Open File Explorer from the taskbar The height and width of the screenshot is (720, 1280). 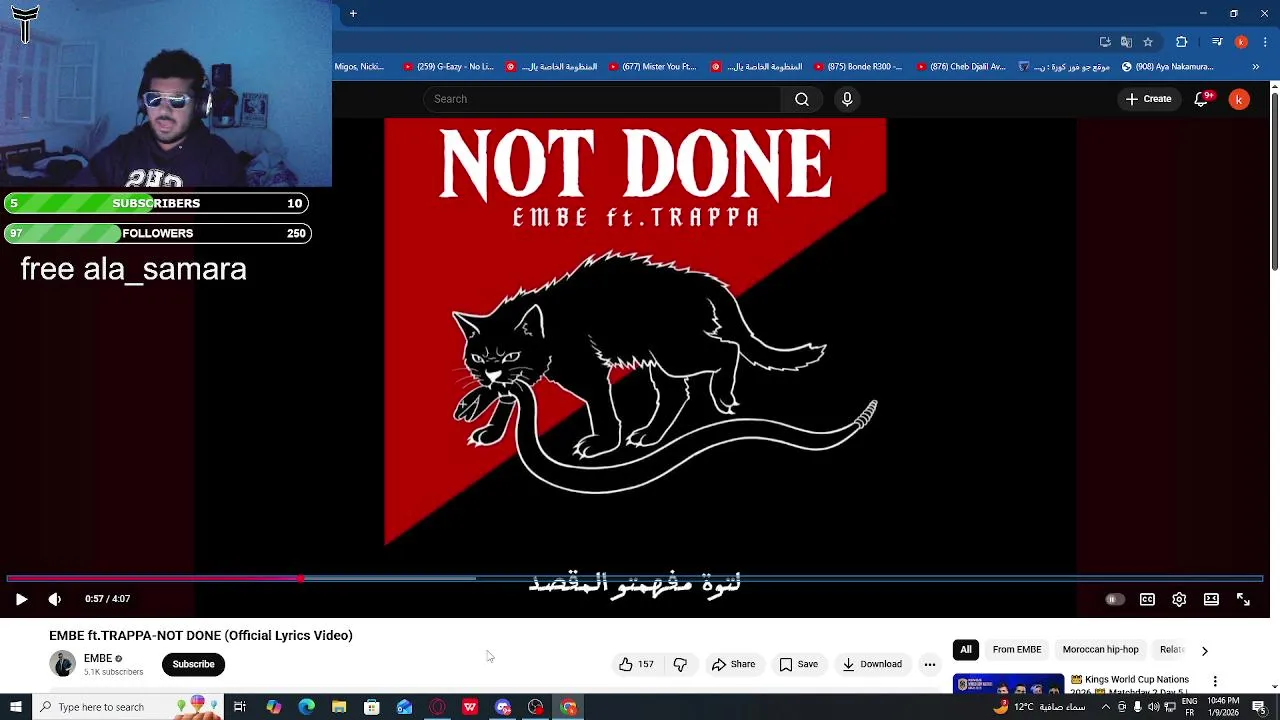click(339, 707)
